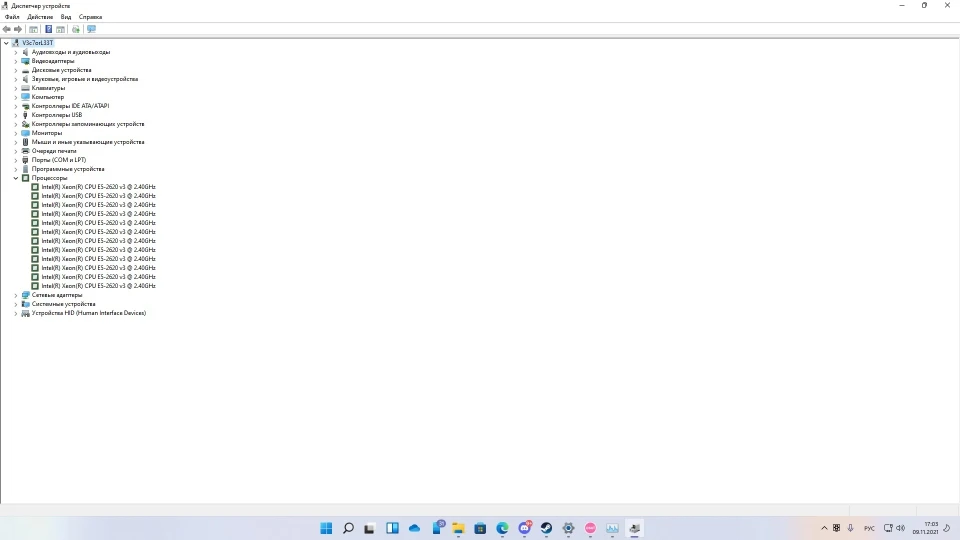
Task: Select the V3c7orL33T computer name
Action: coord(37,43)
